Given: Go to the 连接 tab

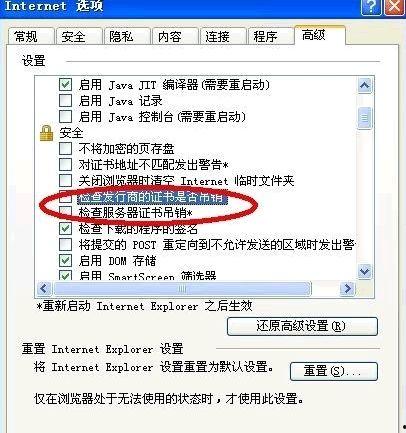Looking at the screenshot, I should pos(222,36).
